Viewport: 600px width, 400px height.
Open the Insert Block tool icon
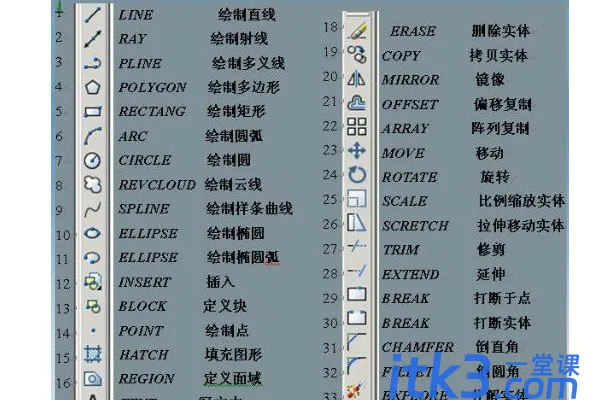[93, 282]
